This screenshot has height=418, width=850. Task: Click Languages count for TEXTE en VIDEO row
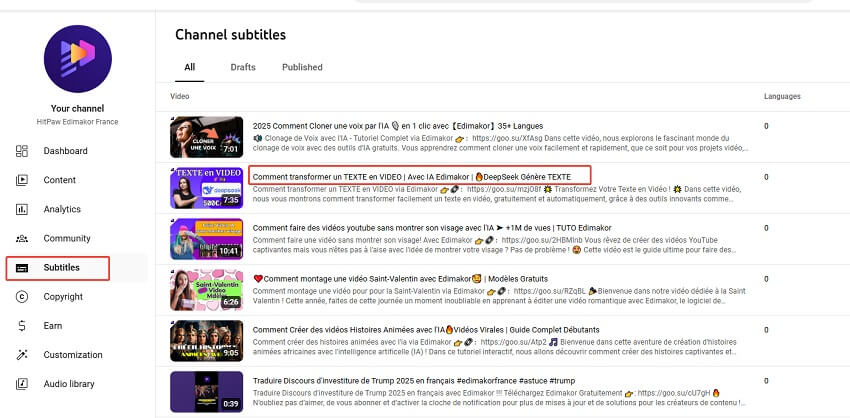click(x=766, y=177)
